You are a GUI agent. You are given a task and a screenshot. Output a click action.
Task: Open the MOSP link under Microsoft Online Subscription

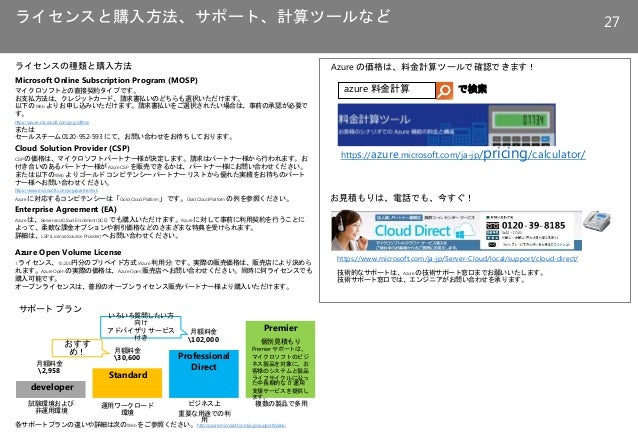(x=52, y=122)
